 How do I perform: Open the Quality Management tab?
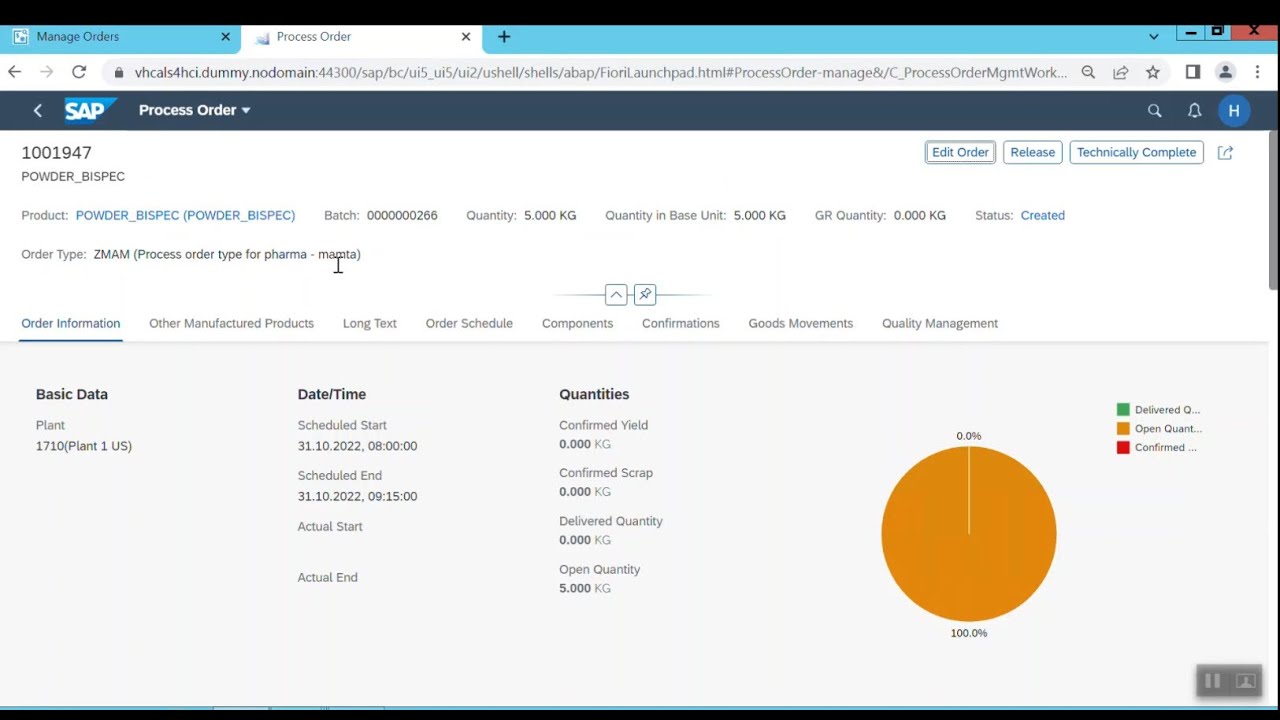(x=940, y=323)
